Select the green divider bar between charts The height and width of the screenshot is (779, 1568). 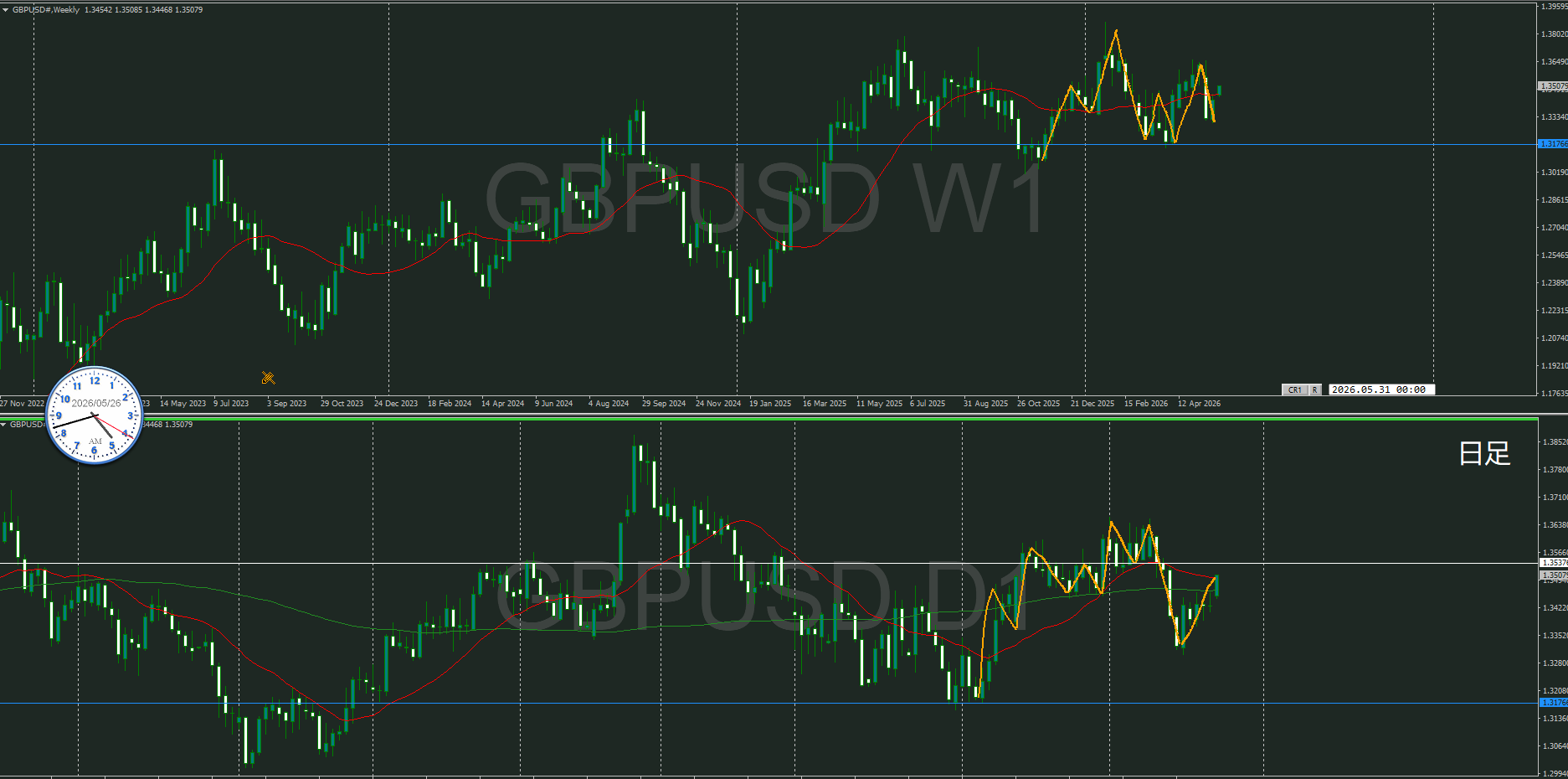pos(769,417)
